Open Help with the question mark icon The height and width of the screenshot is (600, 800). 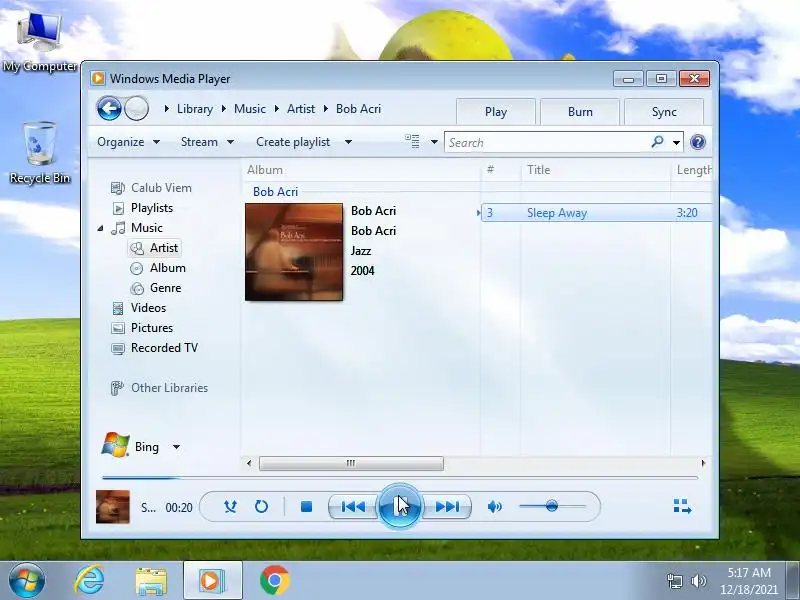point(697,142)
